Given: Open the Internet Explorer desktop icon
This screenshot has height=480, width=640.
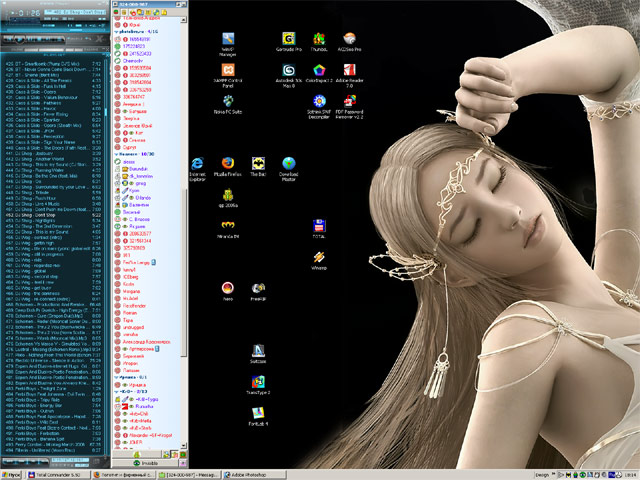Looking at the screenshot, I should coord(197,169).
